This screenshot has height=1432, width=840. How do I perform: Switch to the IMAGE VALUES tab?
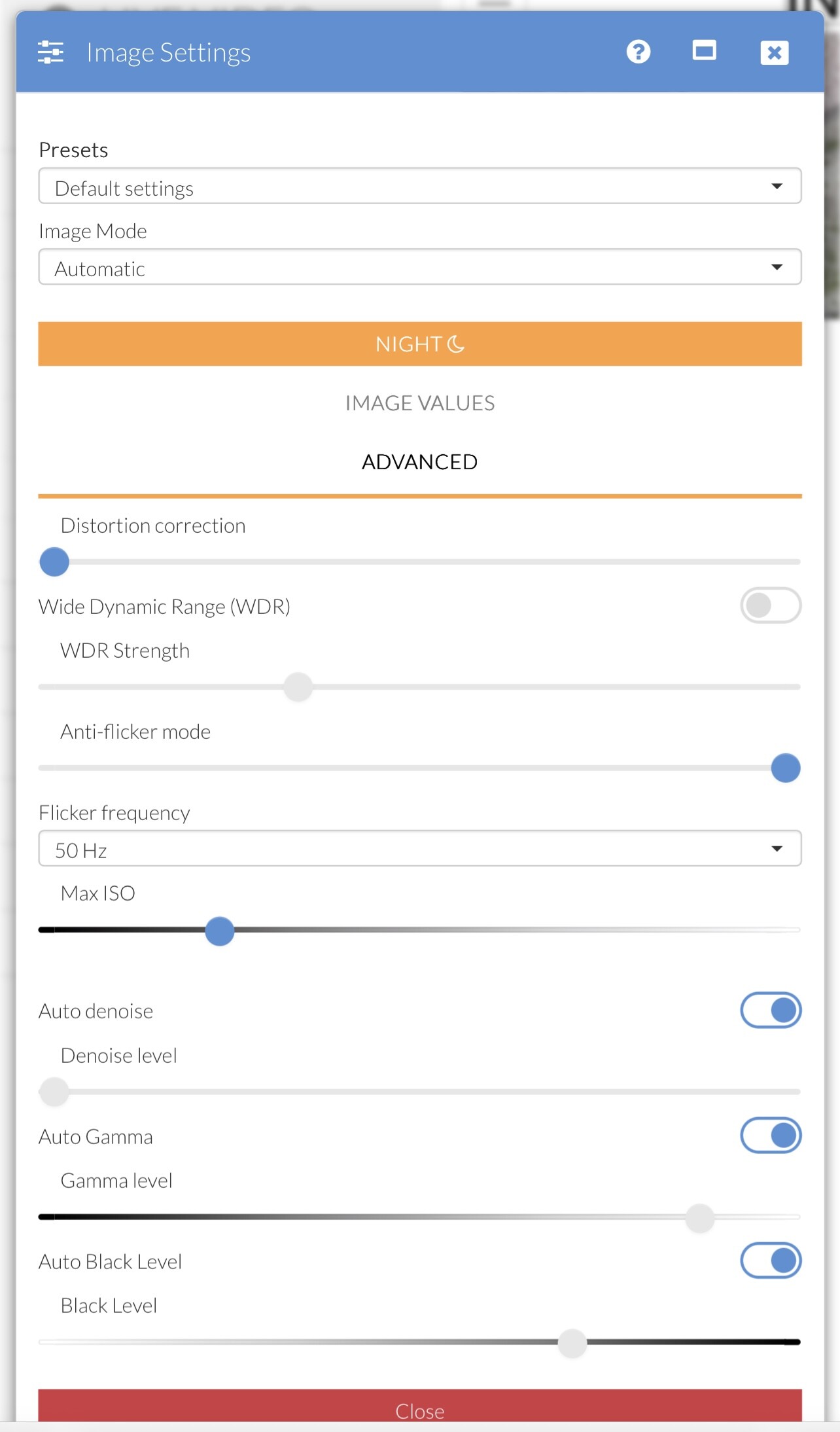[420, 403]
